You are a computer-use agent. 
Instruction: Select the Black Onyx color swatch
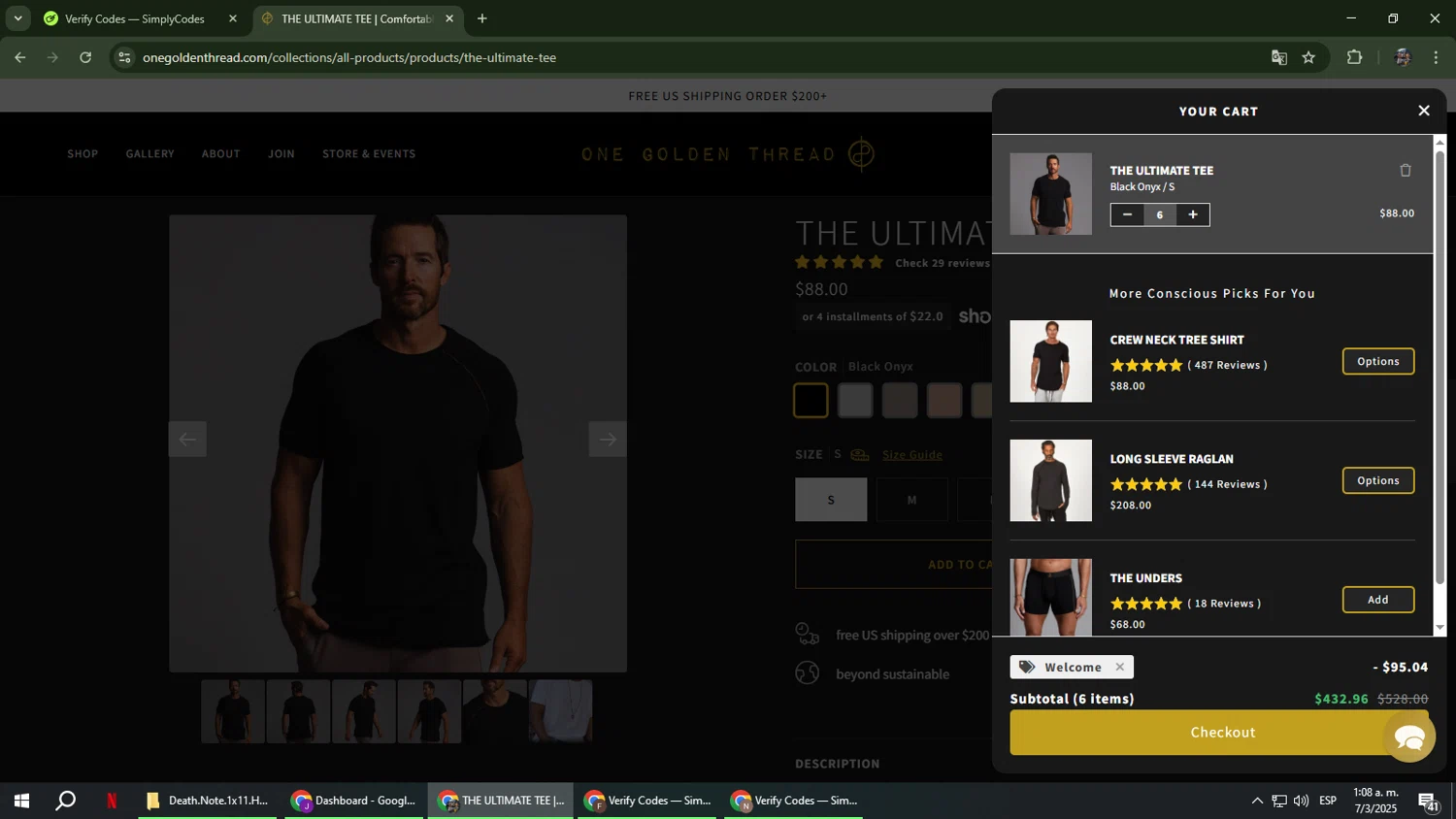(811, 400)
